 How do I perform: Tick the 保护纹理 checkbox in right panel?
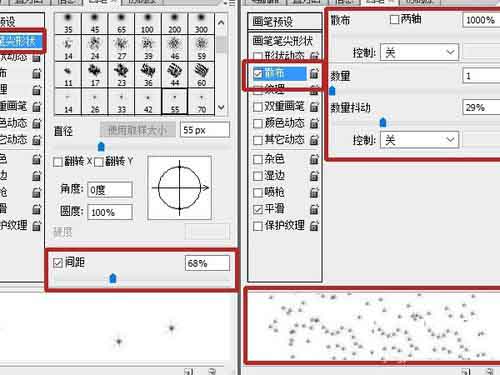pos(258,226)
